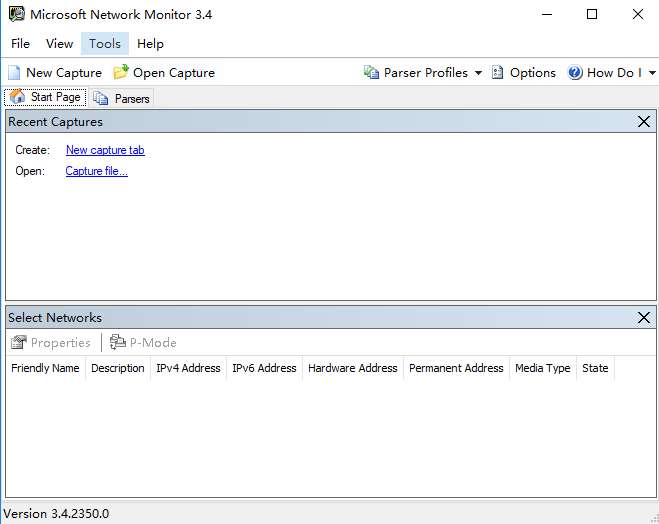This screenshot has width=659, height=524.
Task: Click the Parser Profiles icon
Action: (x=371, y=73)
